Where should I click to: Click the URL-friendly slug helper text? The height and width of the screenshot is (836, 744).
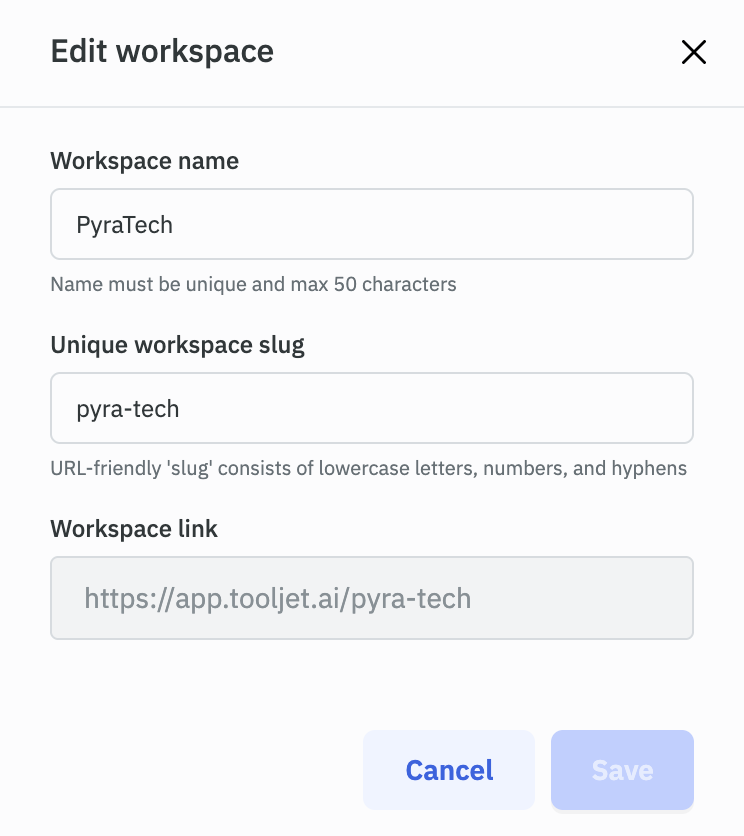[367, 468]
